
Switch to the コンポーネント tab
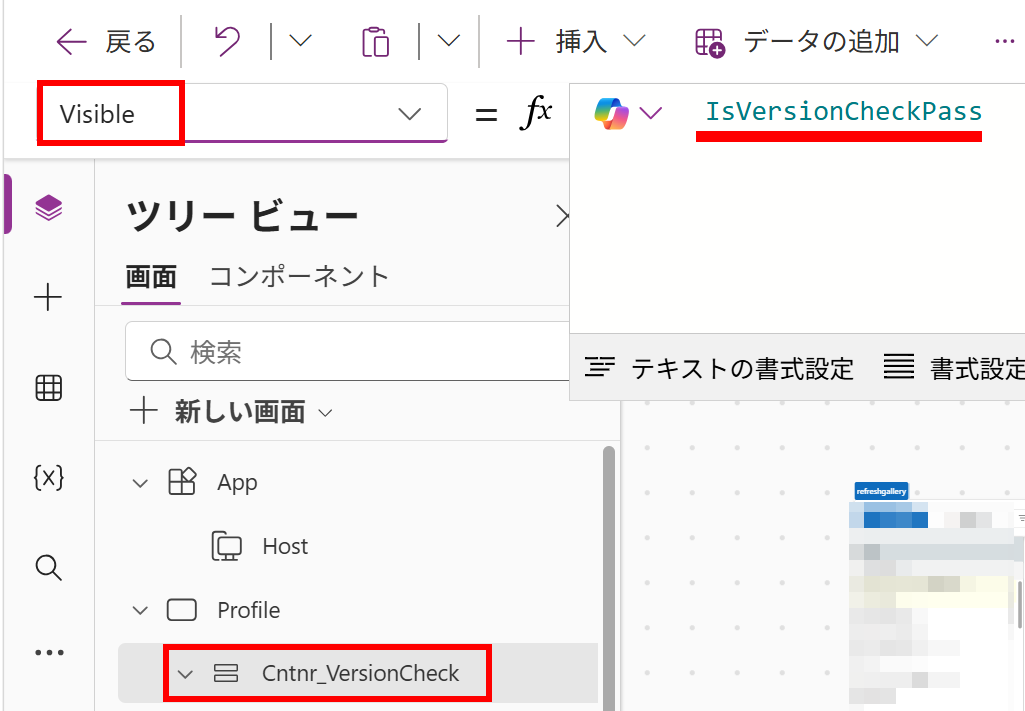pyautogui.click(x=299, y=277)
